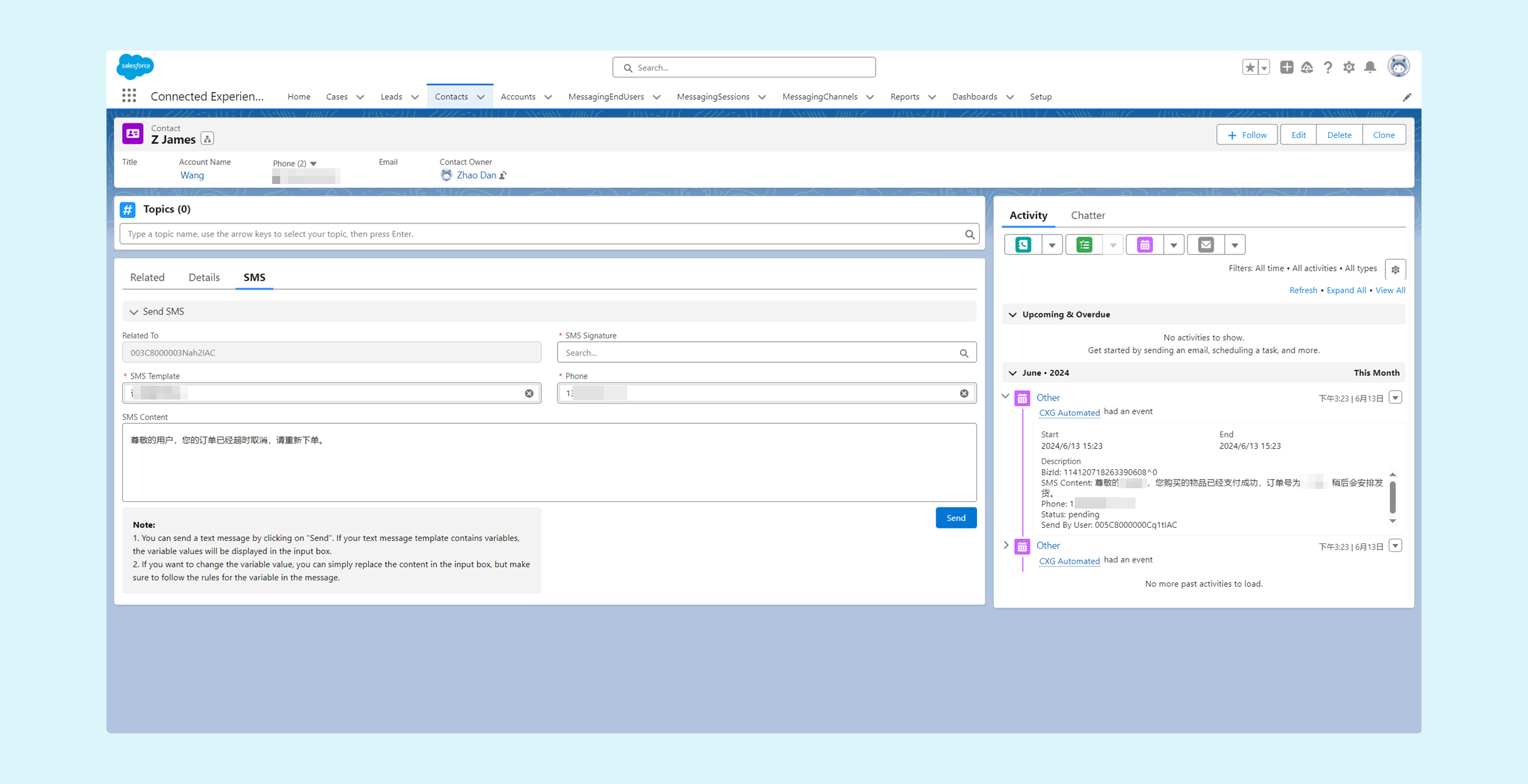Click the edit navigation pencil icon

pyautogui.click(x=1406, y=97)
